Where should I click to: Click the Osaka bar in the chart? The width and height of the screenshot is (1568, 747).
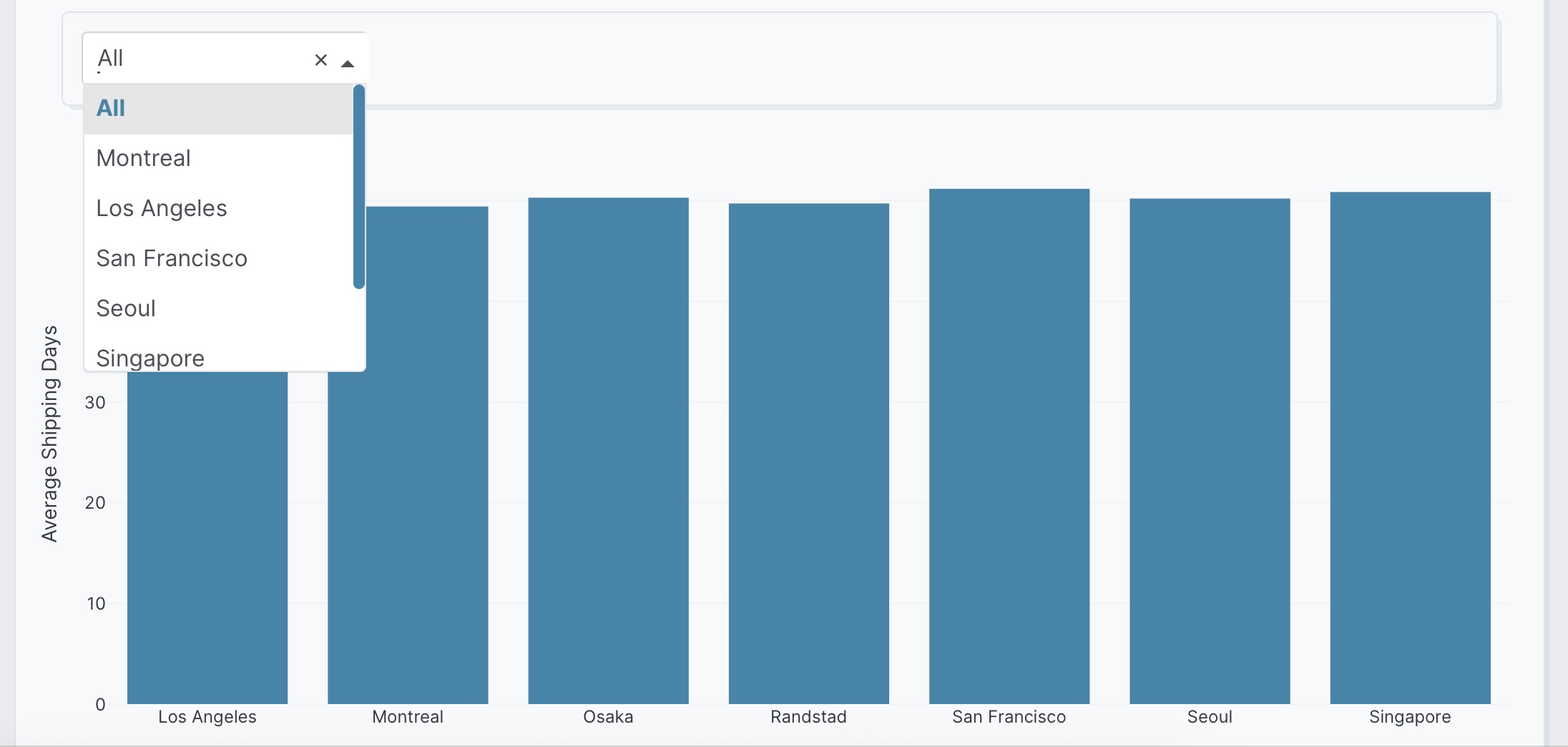608,451
